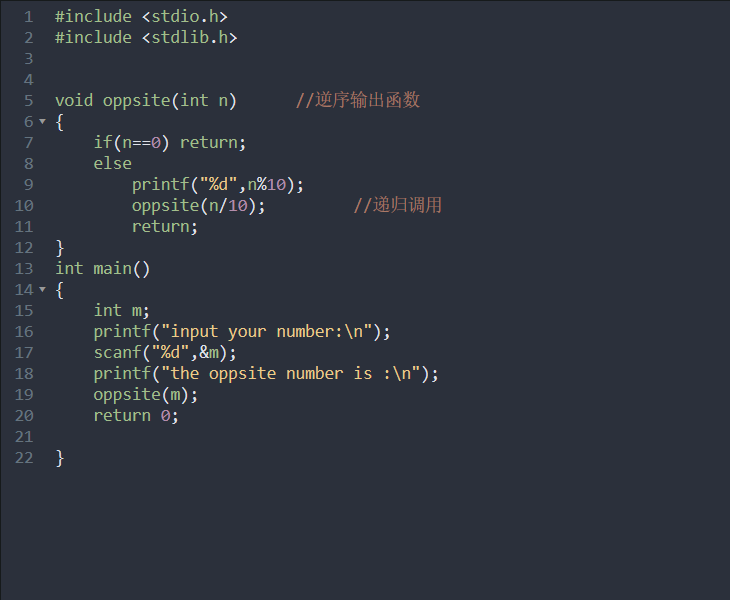Viewport: 730px width, 600px height.
Task: Click the return 0 statement
Action: (136, 416)
